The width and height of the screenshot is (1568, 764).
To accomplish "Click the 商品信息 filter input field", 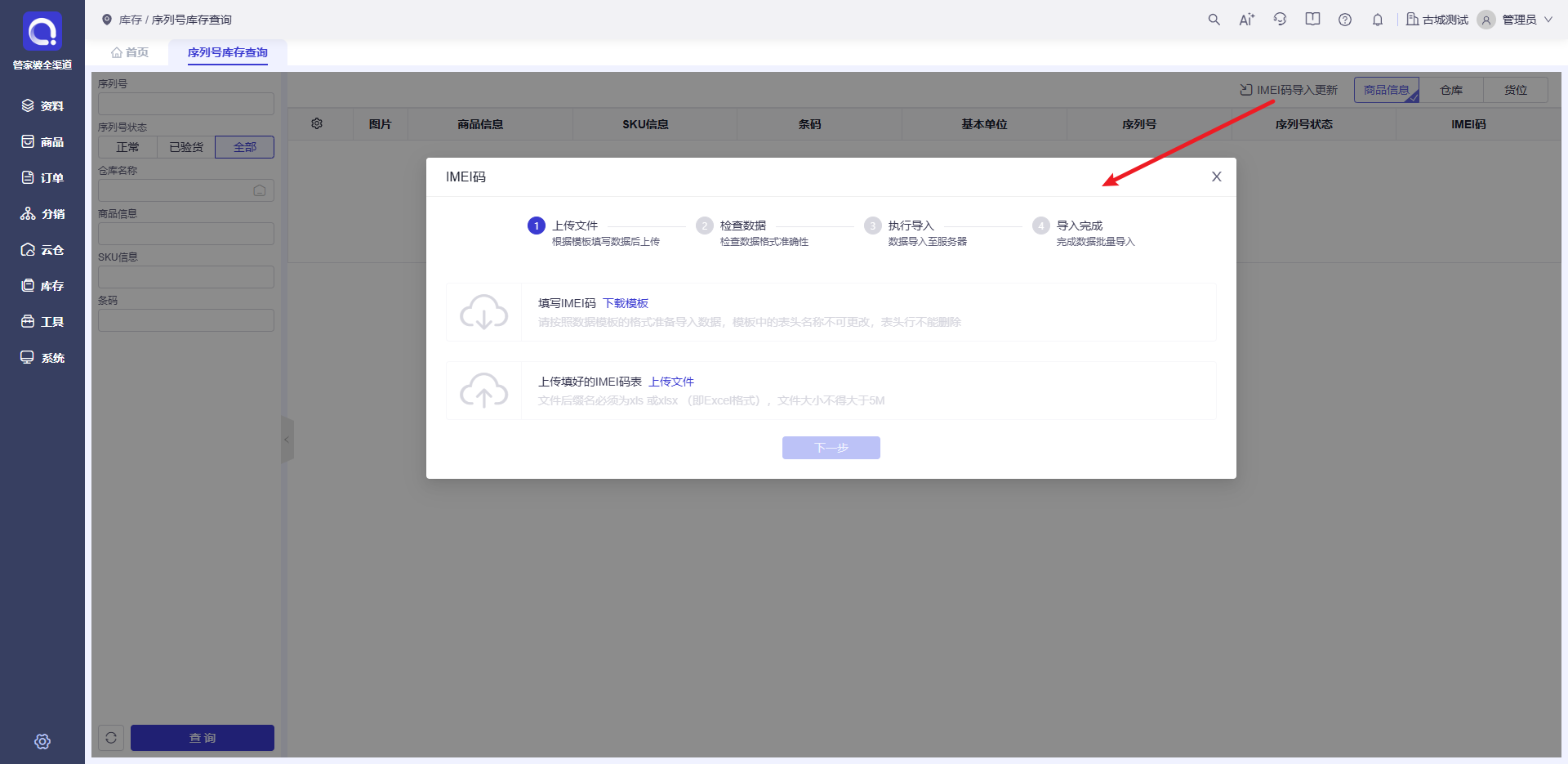I will 186,234.
